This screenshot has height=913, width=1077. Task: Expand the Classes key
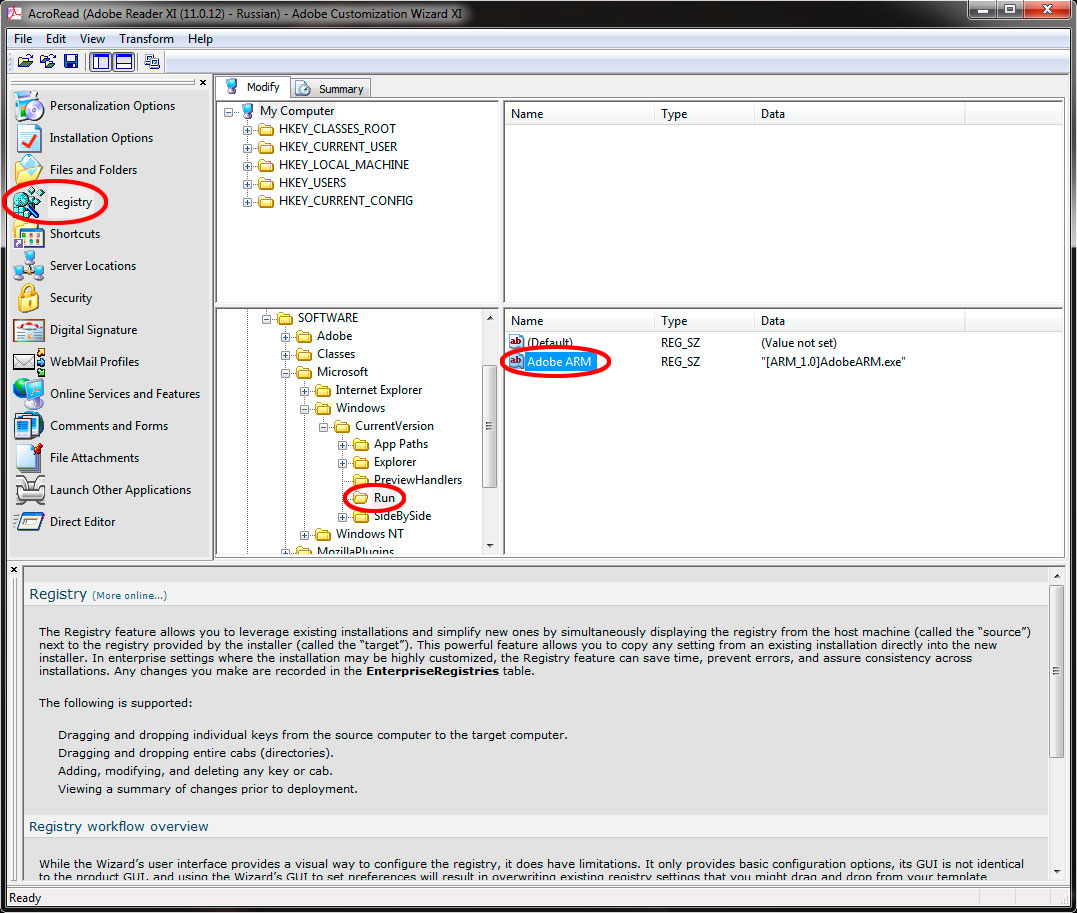(285, 355)
